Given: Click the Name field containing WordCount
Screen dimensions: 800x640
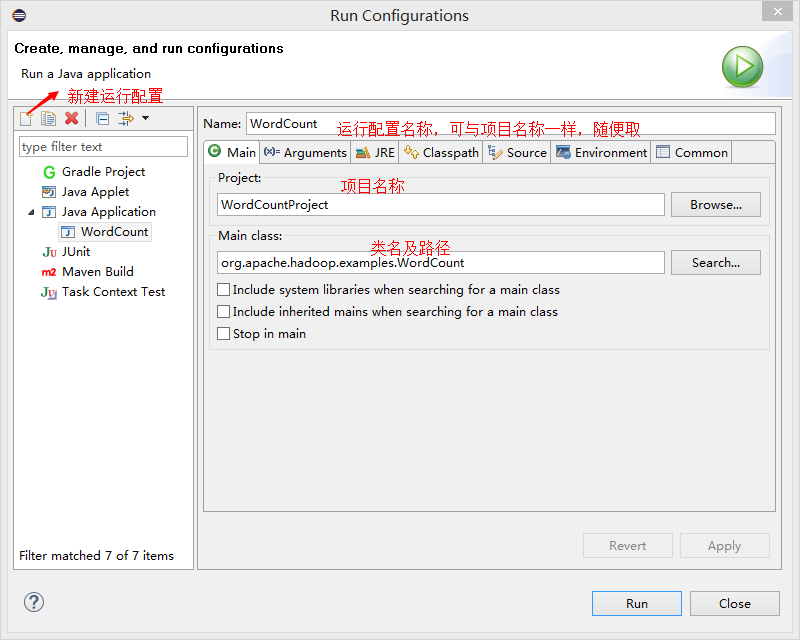Looking at the screenshot, I should pos(511,124).
